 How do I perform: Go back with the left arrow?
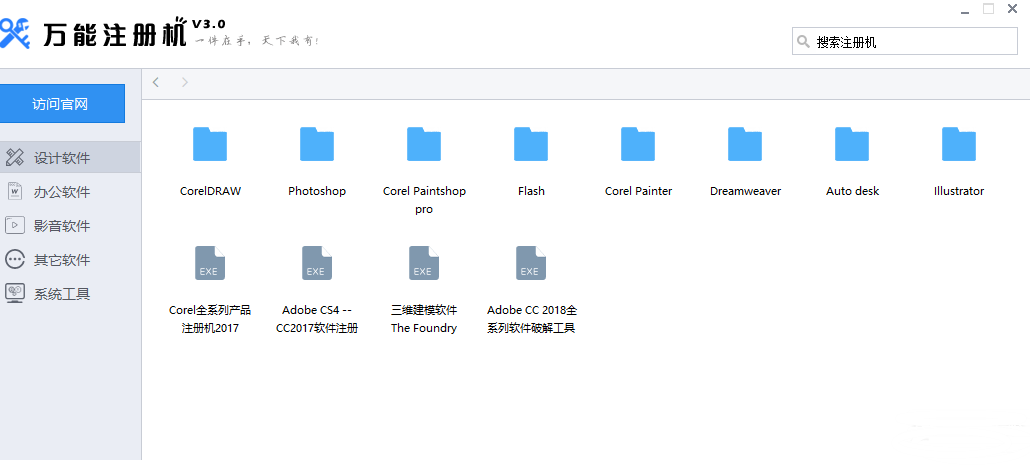tap(156, 82)
